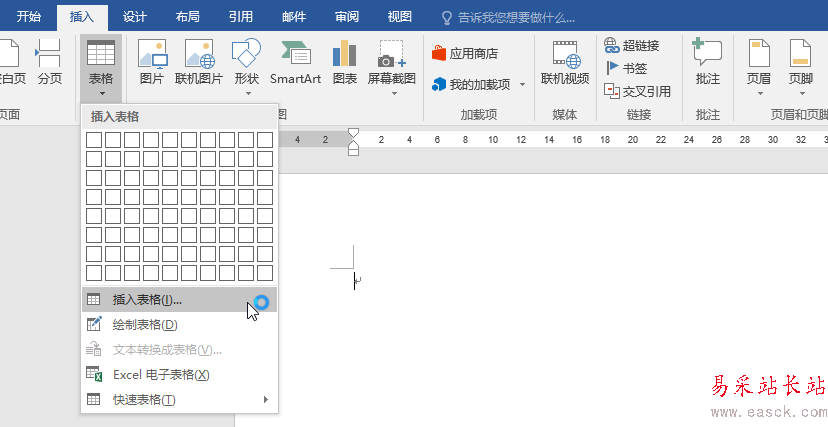828x427 pixels.
Task: Select 绘制表格(D) draw table
Action: pos(180,325)
